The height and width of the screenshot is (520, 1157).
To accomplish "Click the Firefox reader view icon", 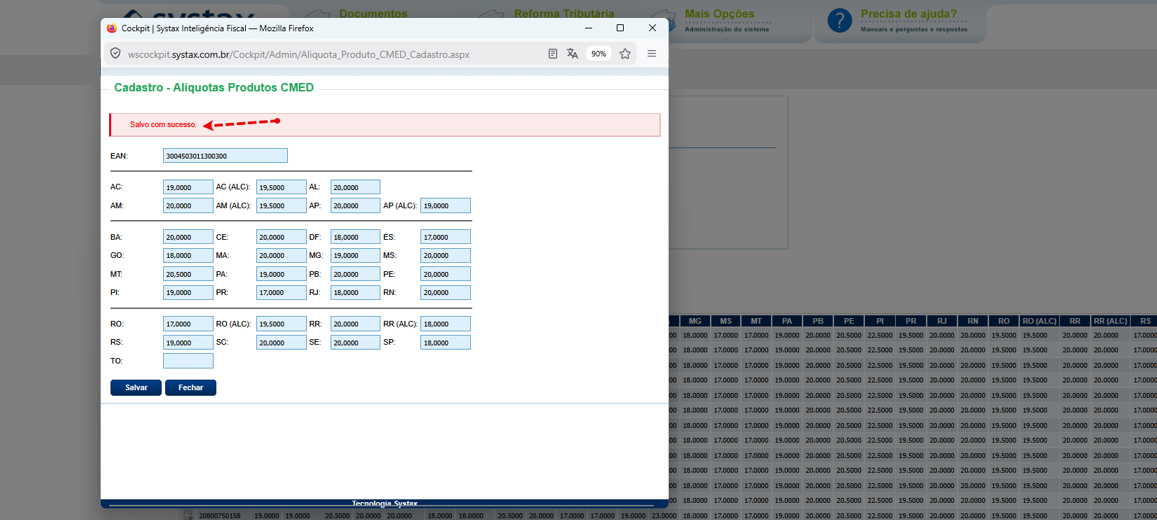I will tap(553, 54).
